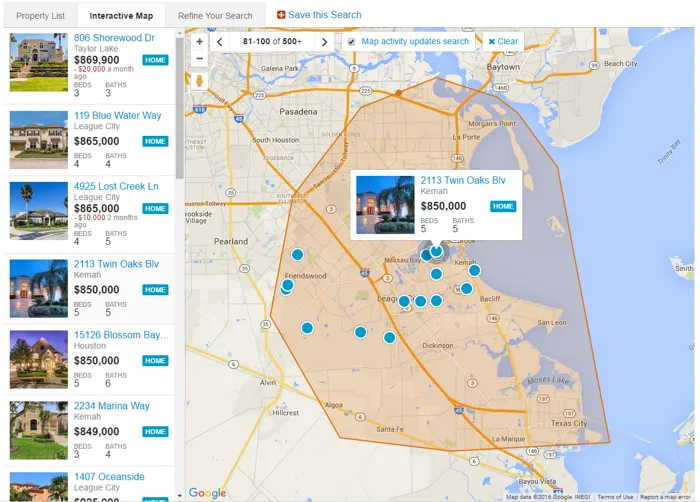Go to next results with the right arrow

pyautogui.click(x=325, y=42)
